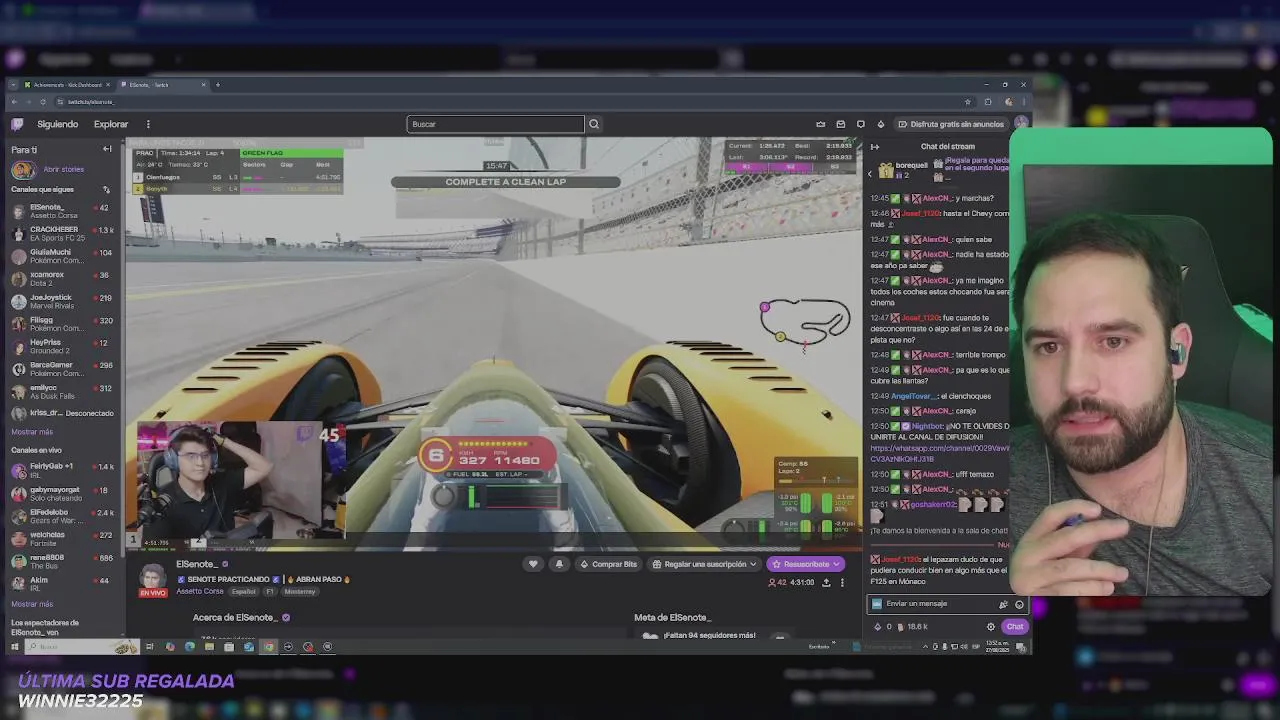Open the three-dot menu beside Explorar
Viewport: 1280px width, 720px height.
[148, 124]
